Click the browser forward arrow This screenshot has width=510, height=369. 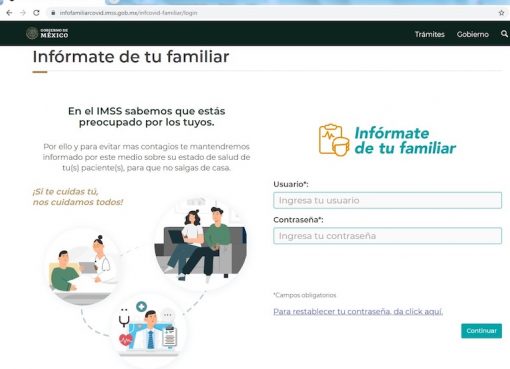[x=23, y=13]
